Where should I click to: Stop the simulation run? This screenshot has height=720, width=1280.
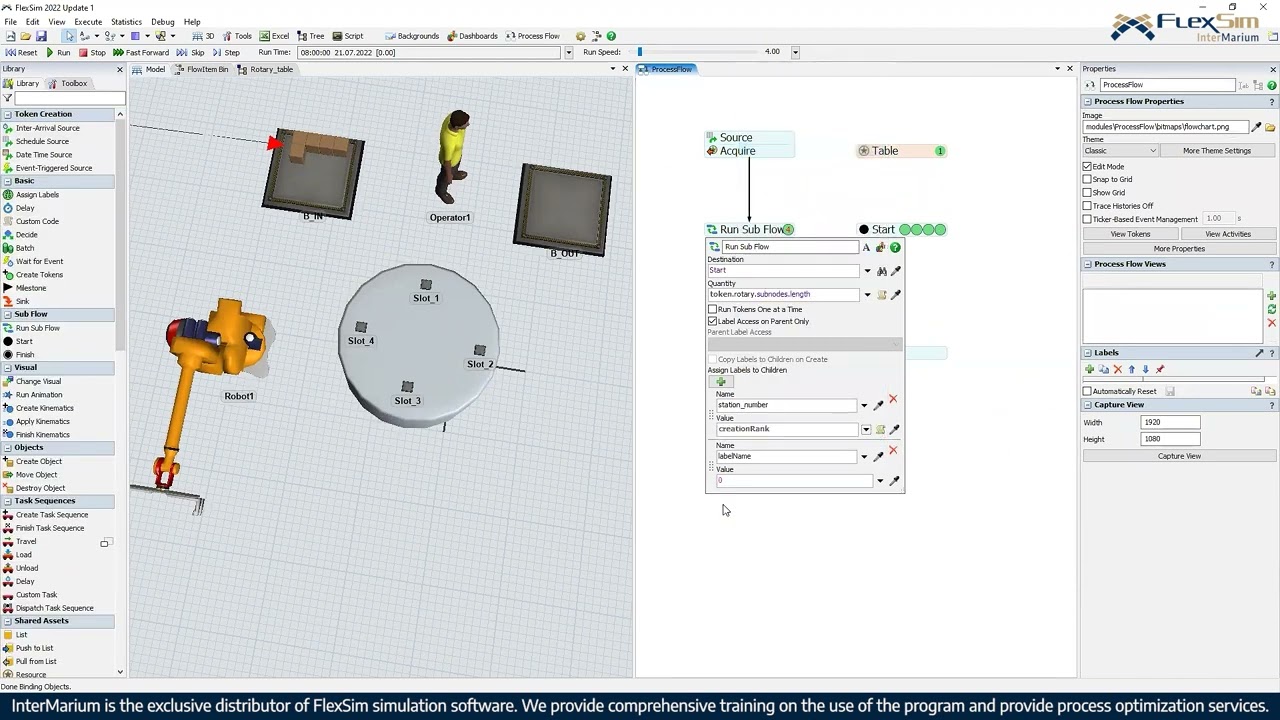tap(92, 52)
